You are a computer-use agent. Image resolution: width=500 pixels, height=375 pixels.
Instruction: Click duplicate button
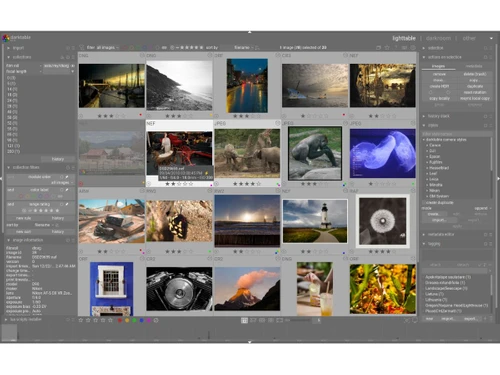(x=475, y=86)
